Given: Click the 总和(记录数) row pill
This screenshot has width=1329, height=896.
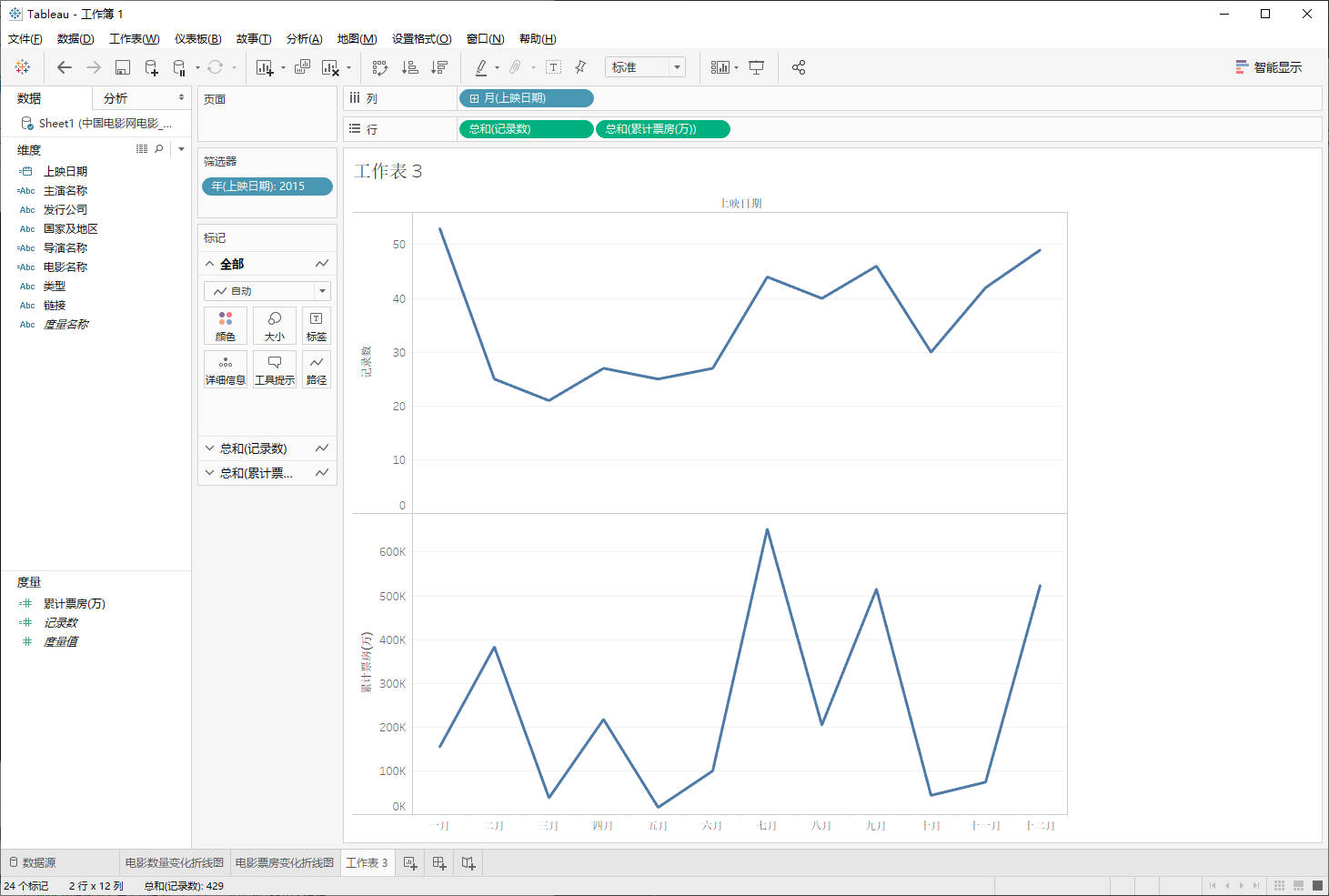Looking at the screenshot, I should (526, 129).
